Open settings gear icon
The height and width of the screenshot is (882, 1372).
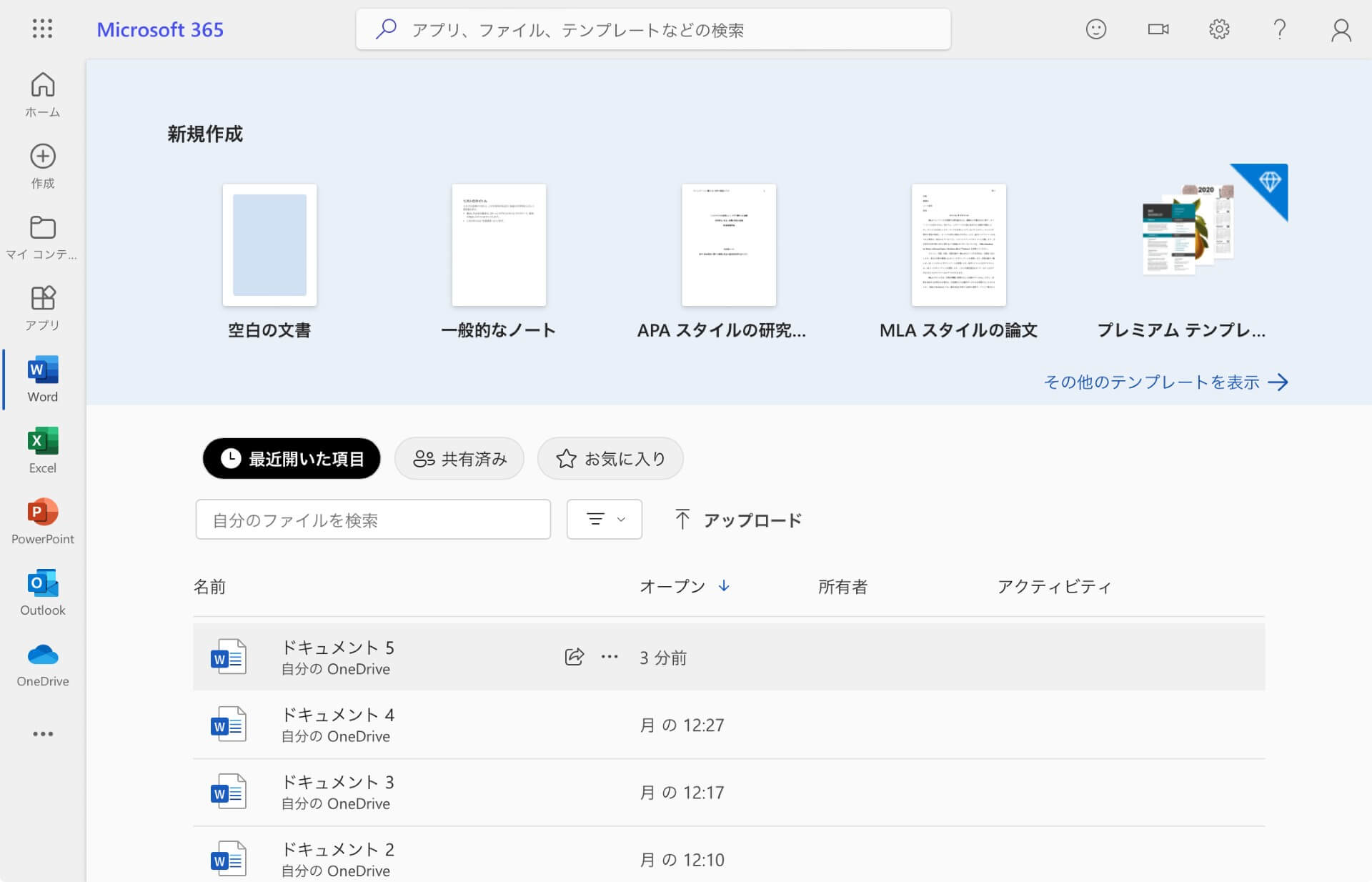(x=1219, y=29)
